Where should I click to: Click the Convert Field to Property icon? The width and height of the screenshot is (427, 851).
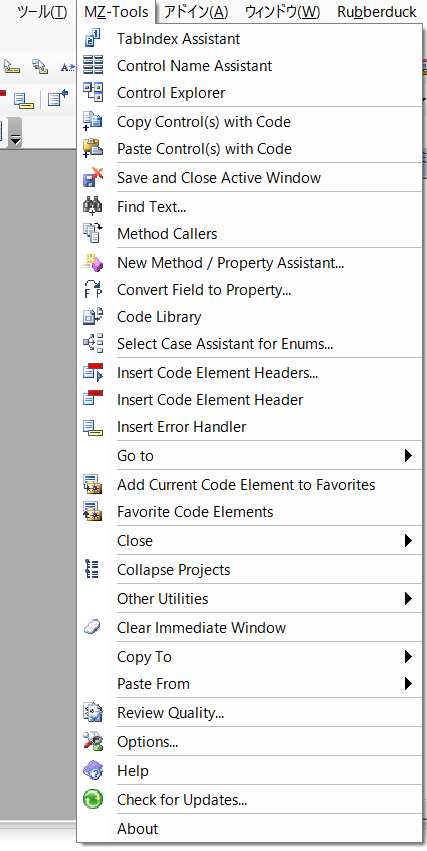[93, 290]
